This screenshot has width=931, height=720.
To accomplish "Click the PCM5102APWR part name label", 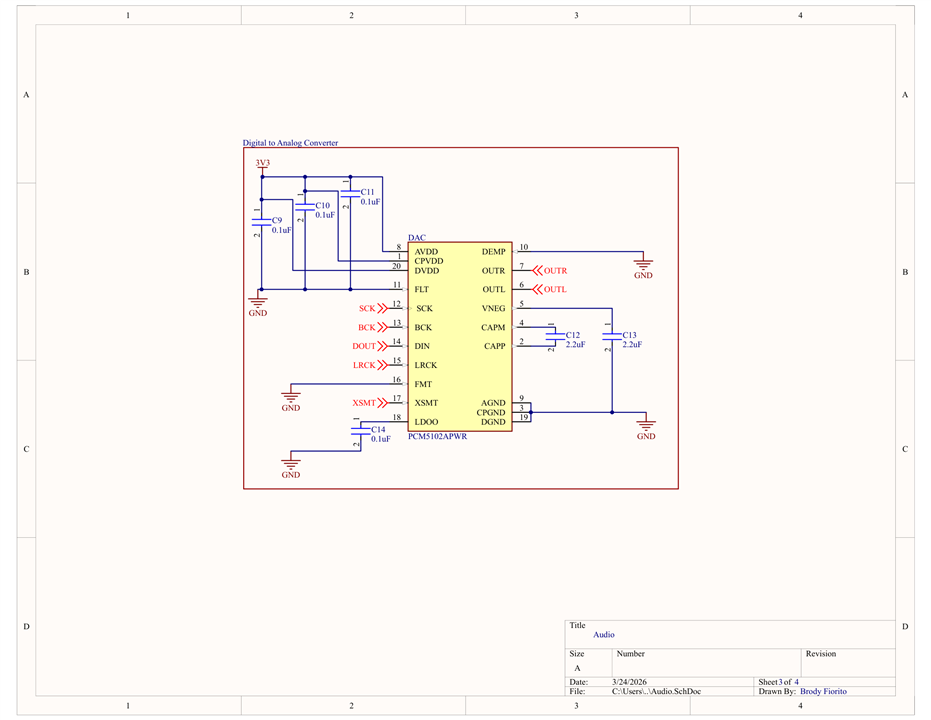I will [x=438, y=437].
